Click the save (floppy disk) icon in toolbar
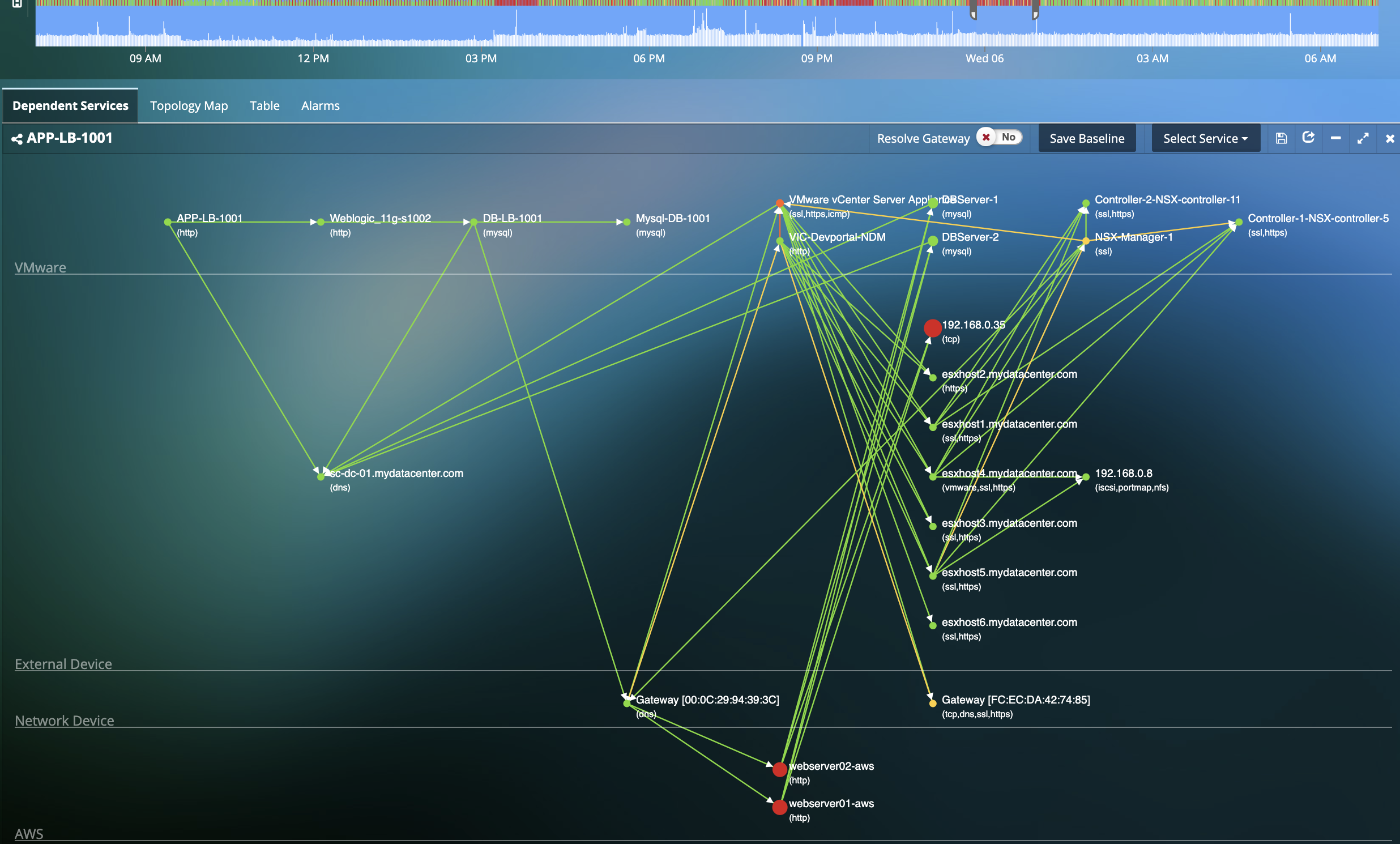Viewport: 1400px width, 844px height. coord(1281,138)
